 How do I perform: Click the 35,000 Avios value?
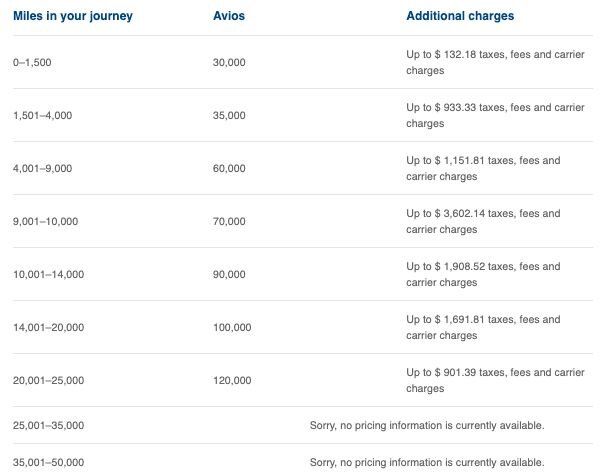tap(229, 115)
